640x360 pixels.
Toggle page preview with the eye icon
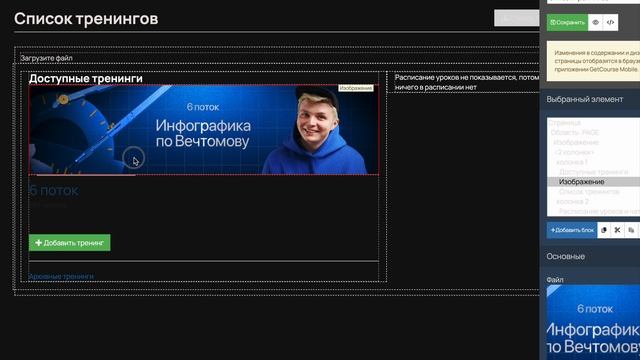[x=596, y=22]
